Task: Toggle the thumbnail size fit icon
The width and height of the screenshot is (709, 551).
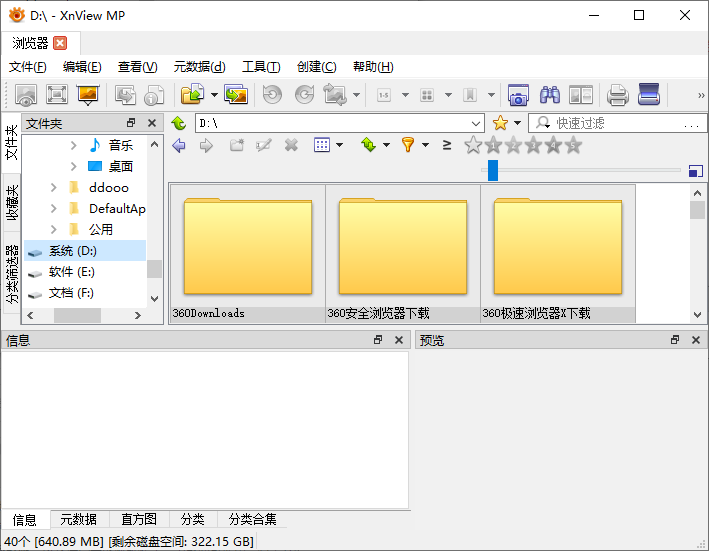Action: tap(695, 171)
